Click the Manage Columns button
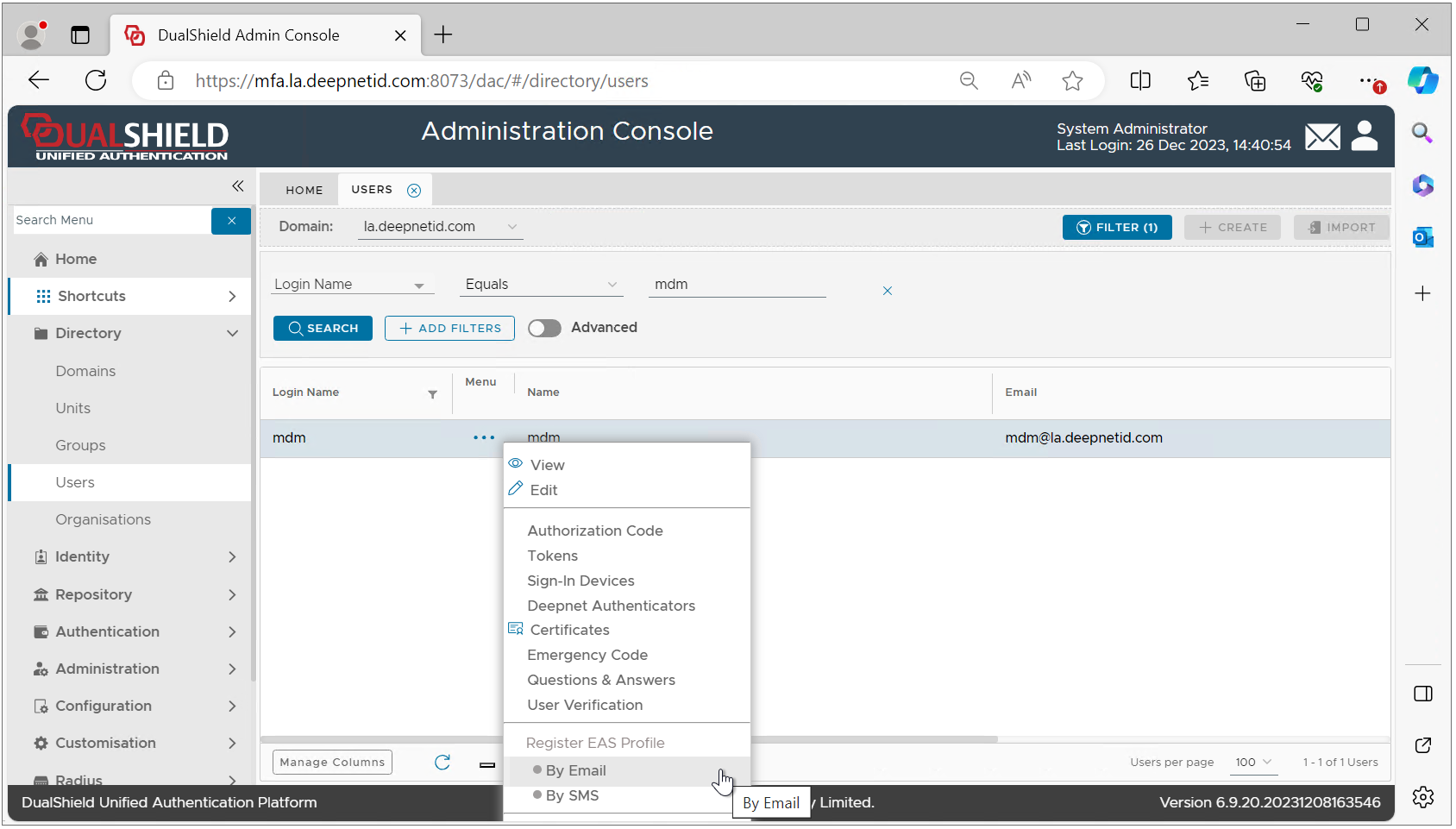 (x=332, y=763)
